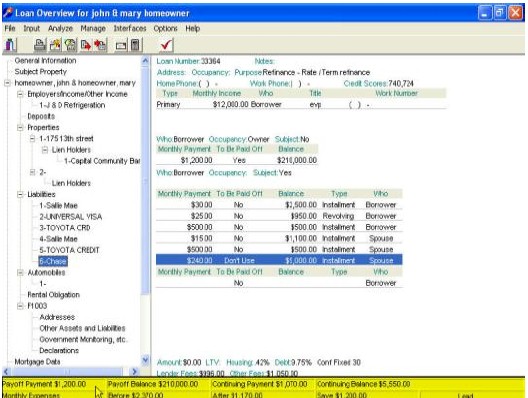This screenshot has height=398, width=528.
Task: Click the highlighted $240.00 Don't Use row
Action: click(x=279, y=260)
